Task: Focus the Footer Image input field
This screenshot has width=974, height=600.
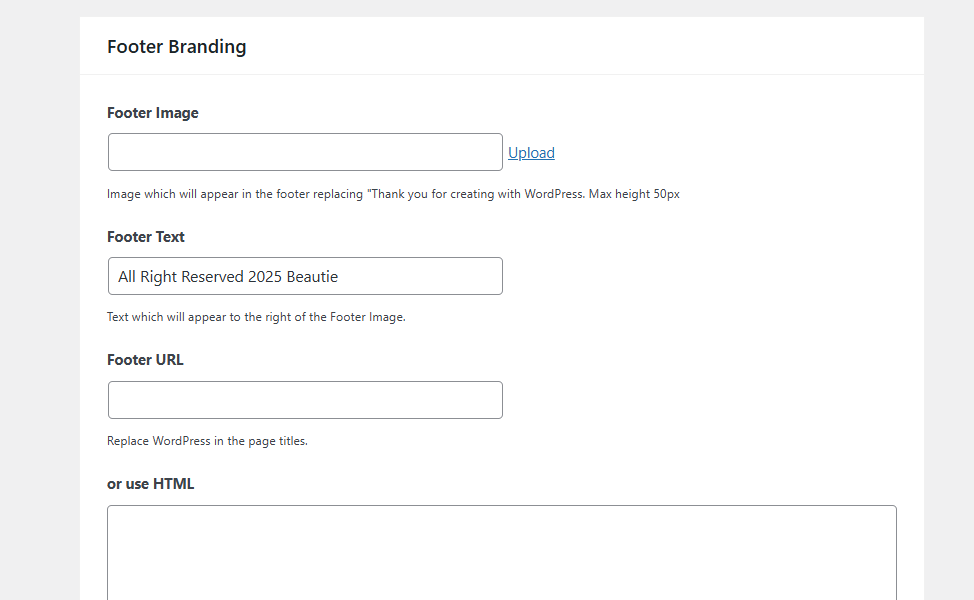Action: [305, 152]
